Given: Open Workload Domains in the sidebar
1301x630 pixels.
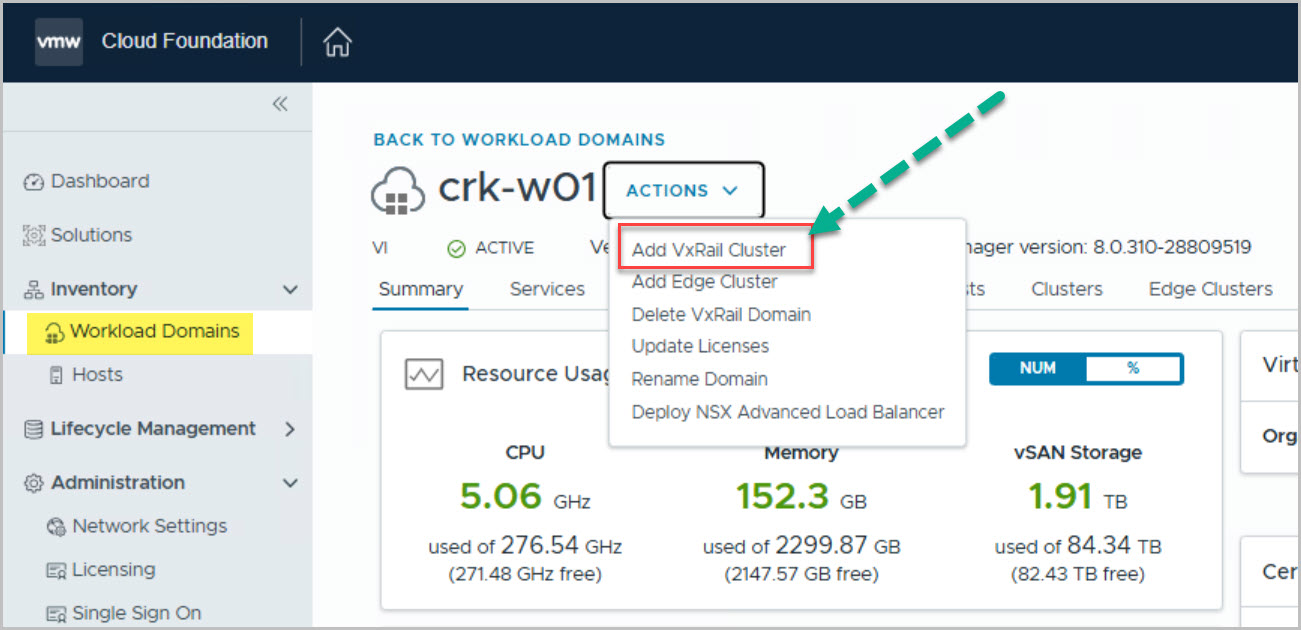Looking at the screenshot, I should pos(154,331).
